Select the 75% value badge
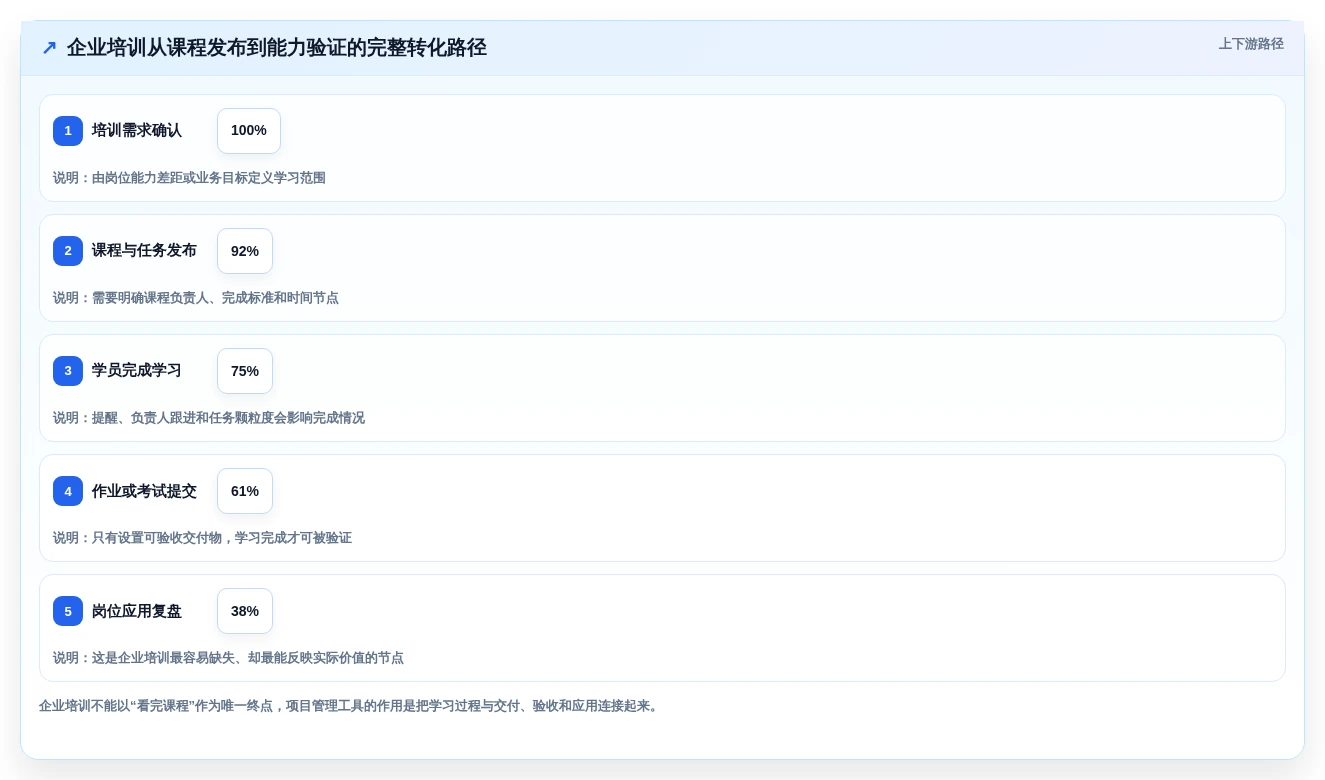Image resolution: width=1325 pixels, height=780 pixels. [x=245, y=371]
